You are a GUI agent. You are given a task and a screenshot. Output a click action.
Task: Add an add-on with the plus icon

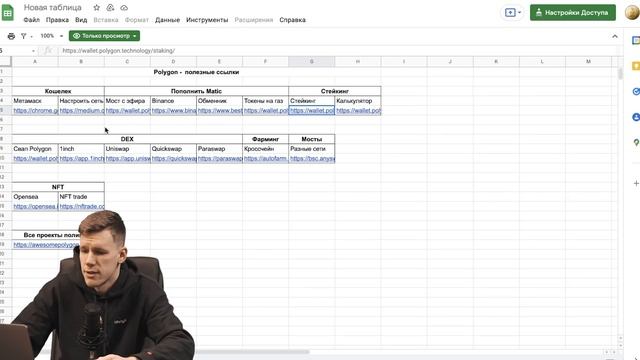point(636,183)
